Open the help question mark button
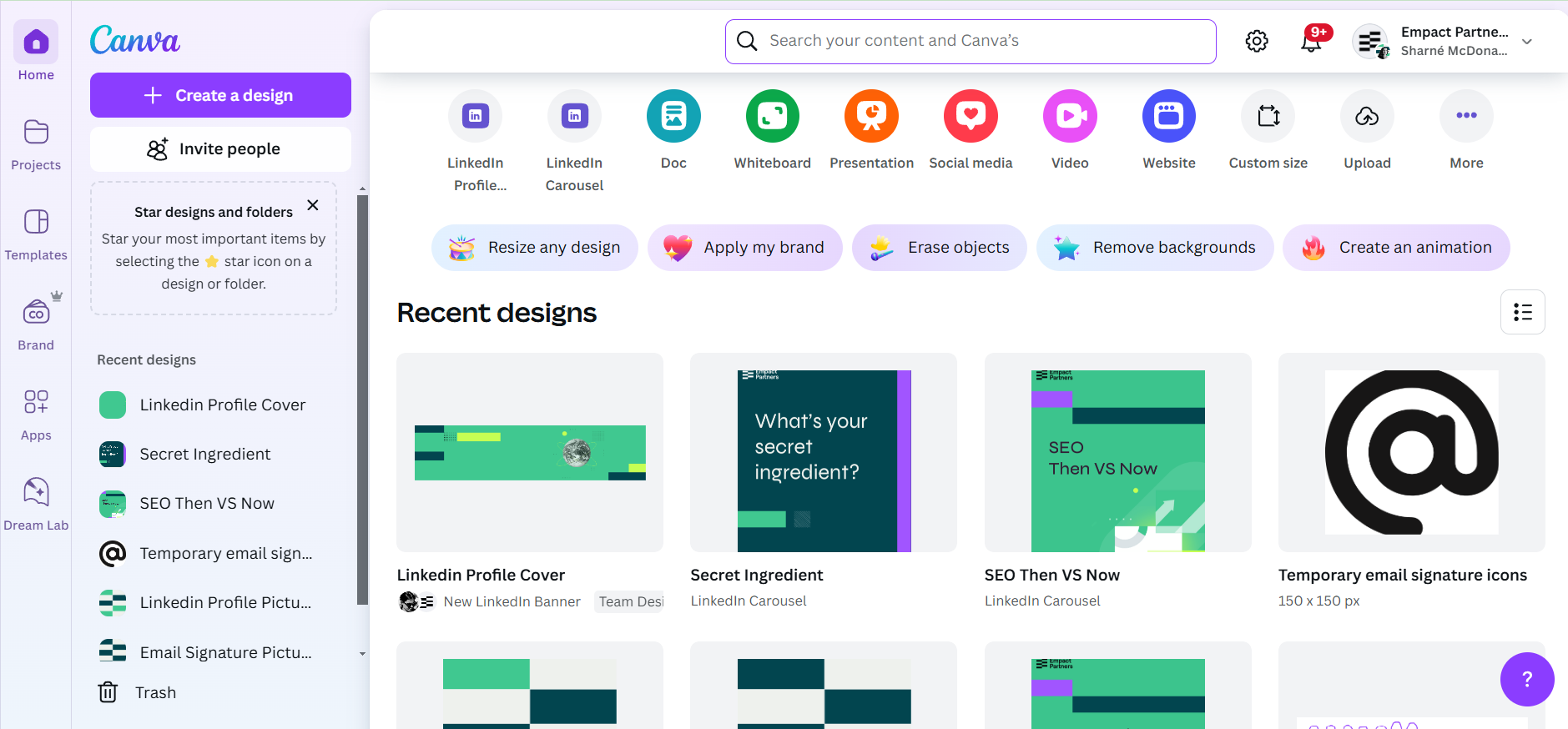Viewport: 1568px width, 729px height. point(1527,679)
